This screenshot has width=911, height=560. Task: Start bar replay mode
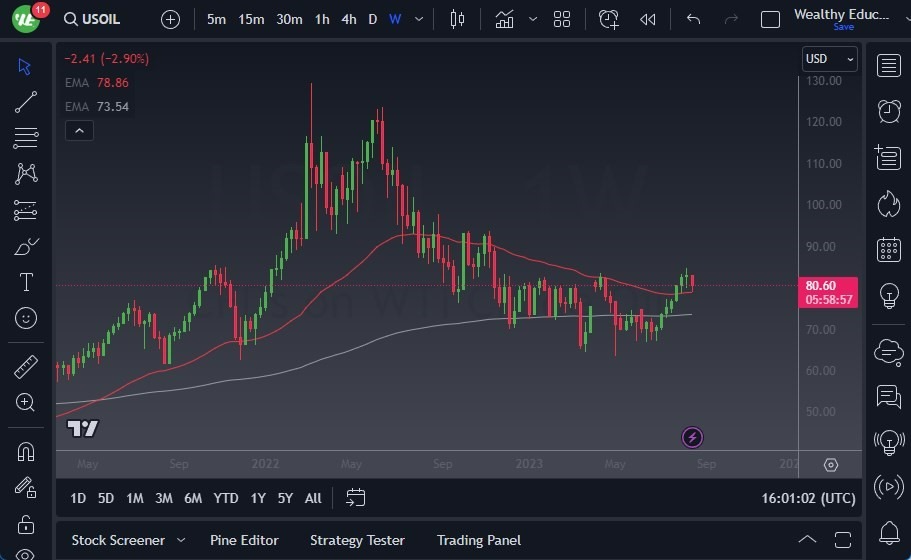coord(647,19)
